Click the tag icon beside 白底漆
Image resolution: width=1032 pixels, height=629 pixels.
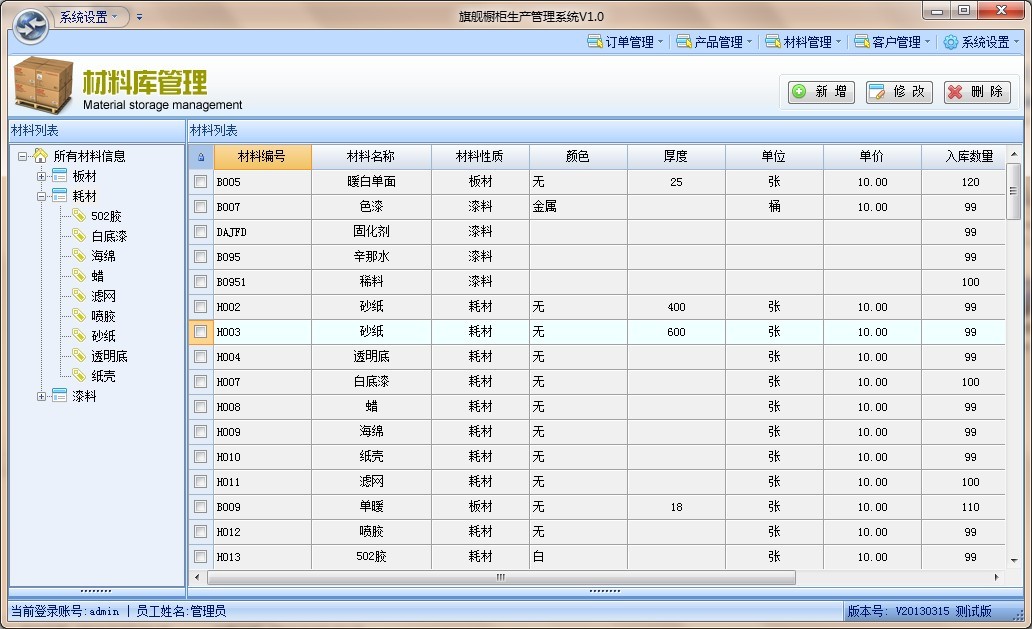(x=79, y=236)
